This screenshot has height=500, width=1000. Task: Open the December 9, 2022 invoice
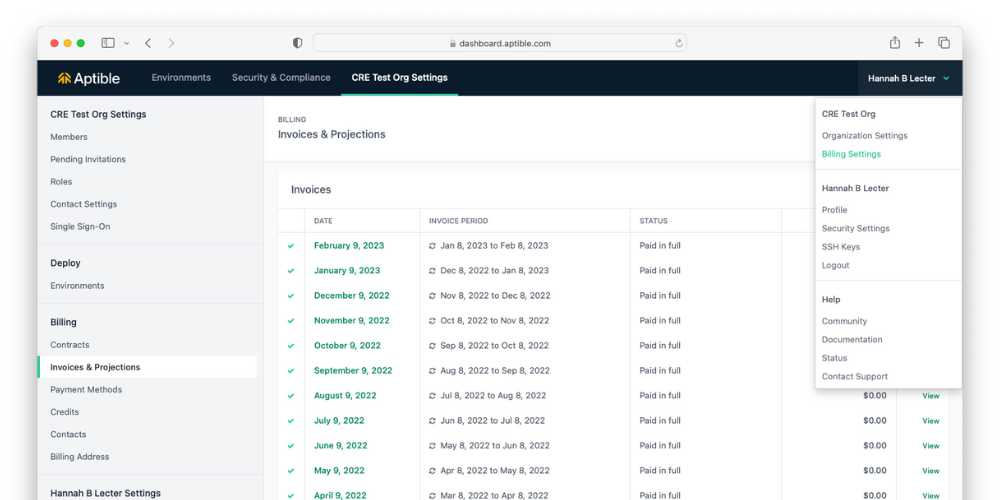(x=351, y=296)
